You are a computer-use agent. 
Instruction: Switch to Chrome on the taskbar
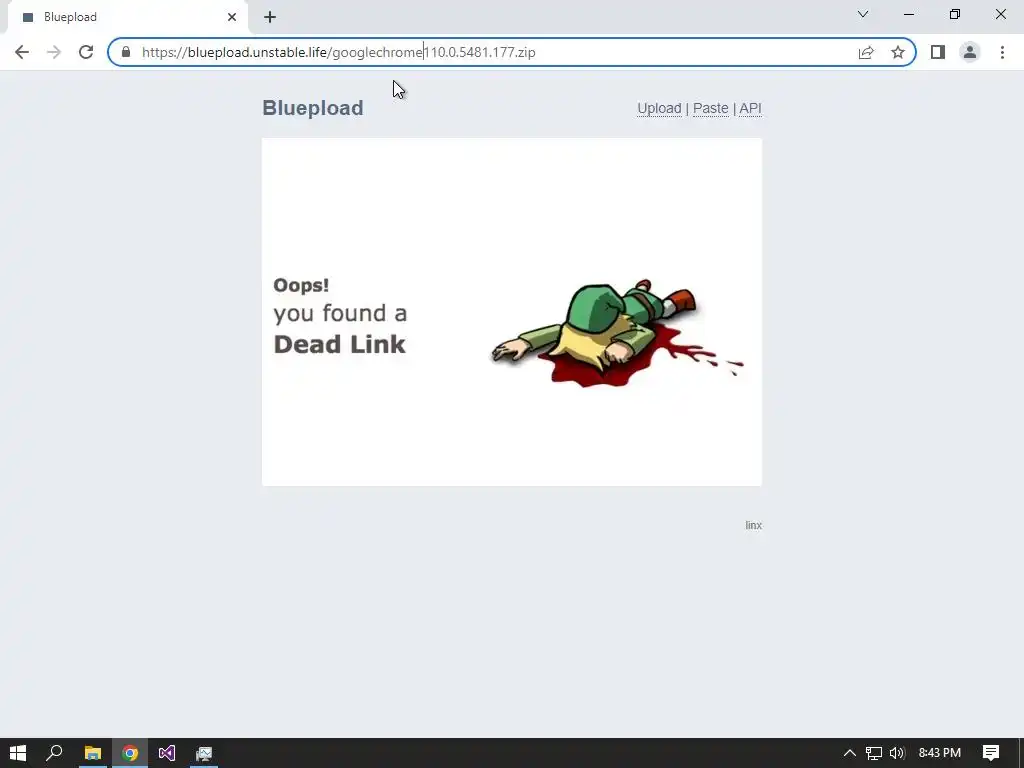tap(130, 753)
